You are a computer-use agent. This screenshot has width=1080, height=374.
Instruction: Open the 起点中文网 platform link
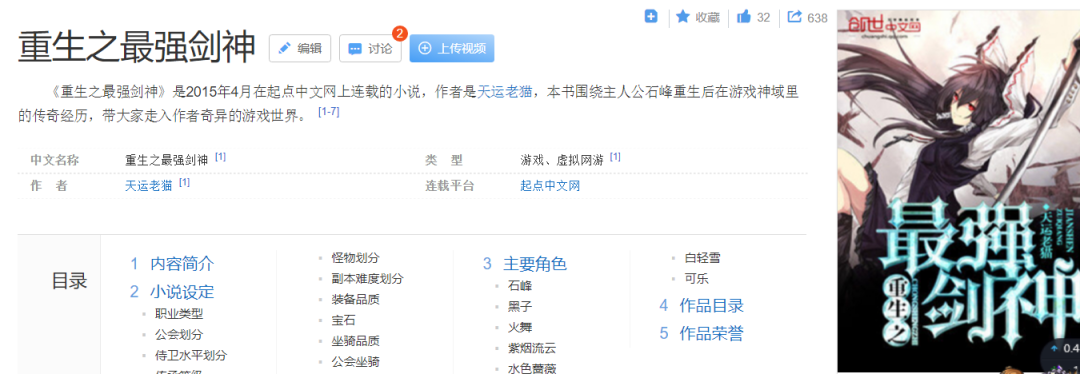click(550, 186)
